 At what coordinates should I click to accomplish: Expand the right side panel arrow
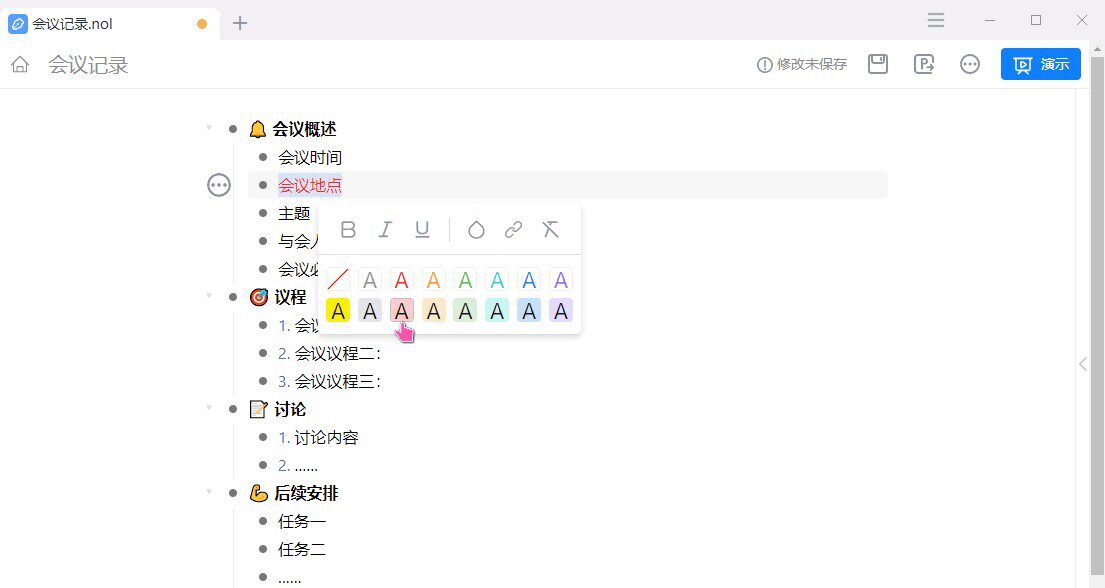(x=1083, y=364)
